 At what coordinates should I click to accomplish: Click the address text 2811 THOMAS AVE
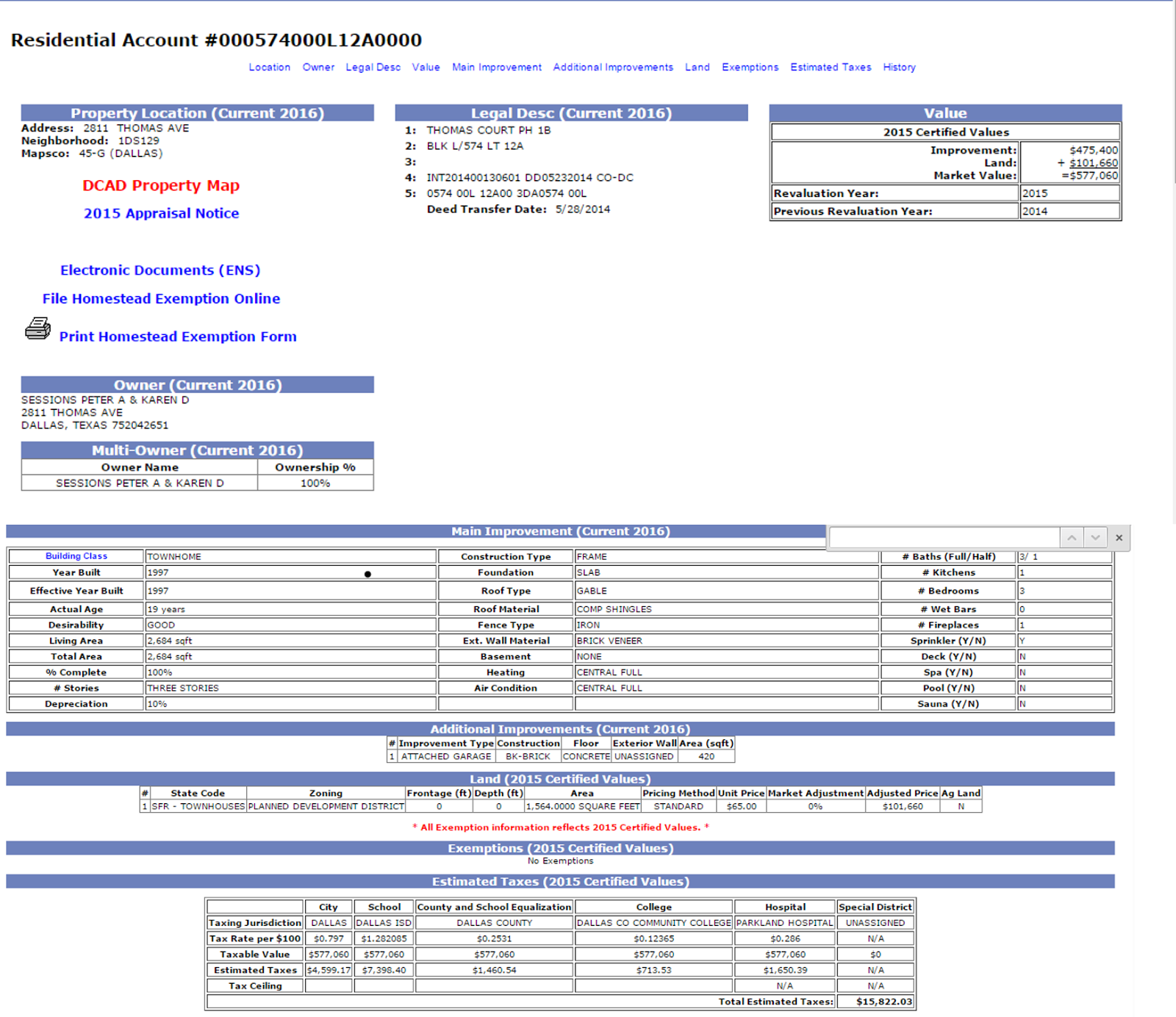(136, 128)
